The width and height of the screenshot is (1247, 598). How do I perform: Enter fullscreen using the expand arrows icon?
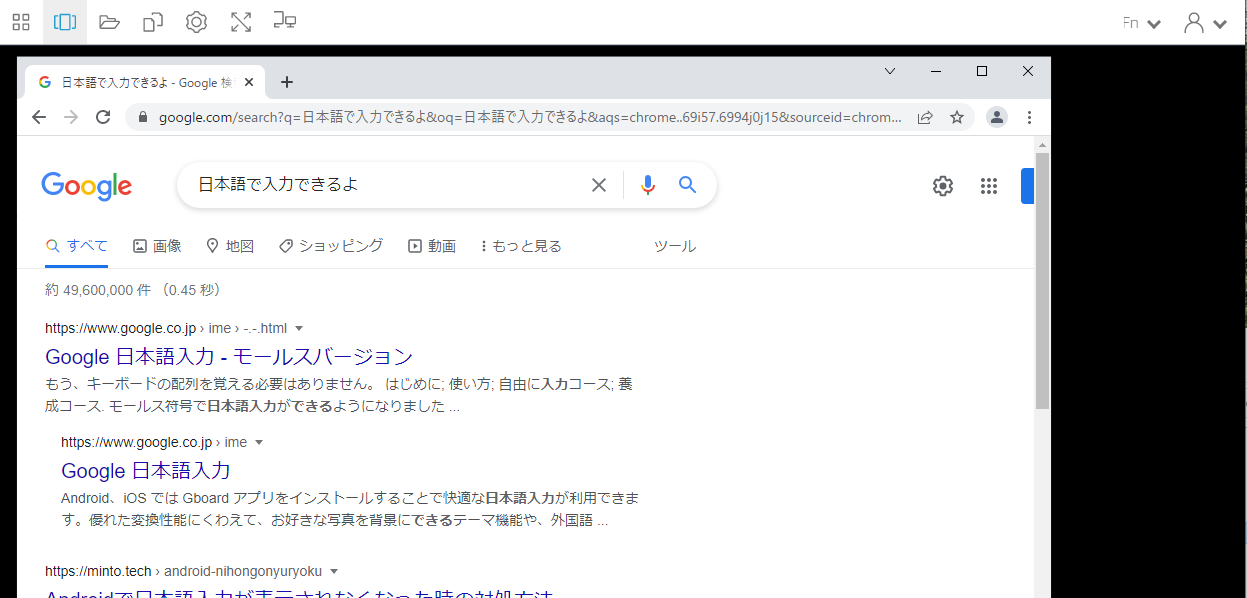click(240, 21)
